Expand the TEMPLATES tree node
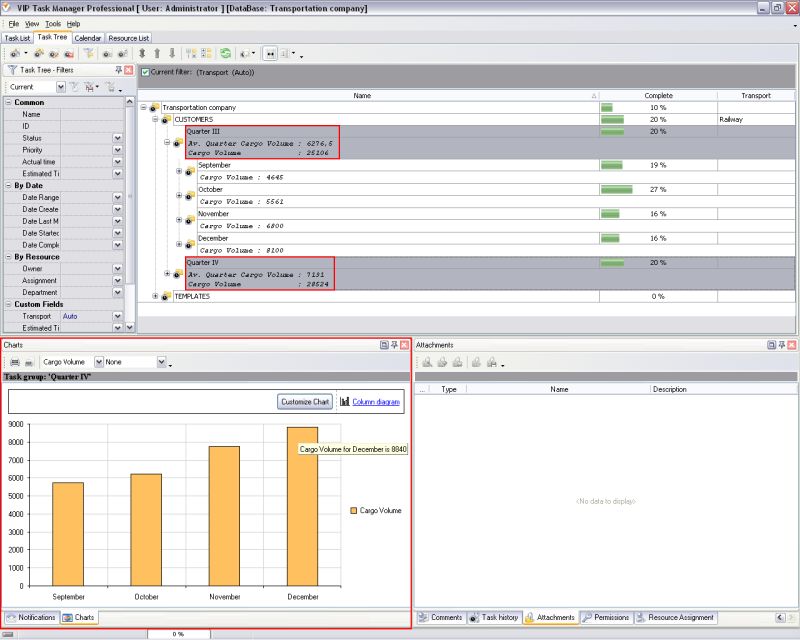 coord(155,296)
